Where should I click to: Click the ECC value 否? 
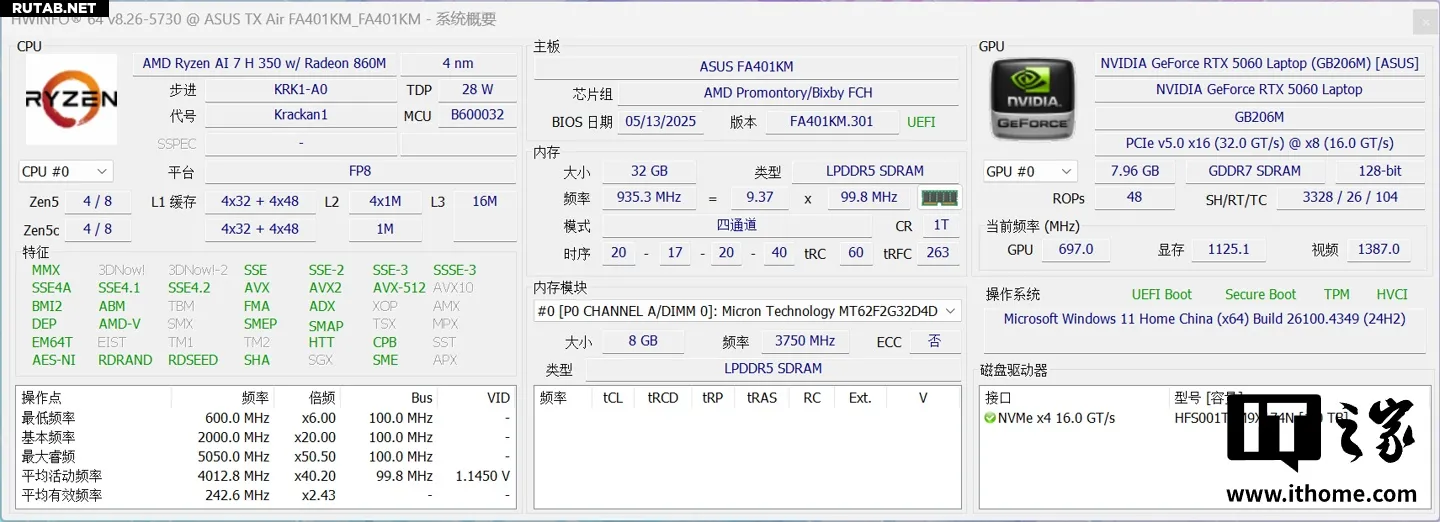[x=934, y=341]
